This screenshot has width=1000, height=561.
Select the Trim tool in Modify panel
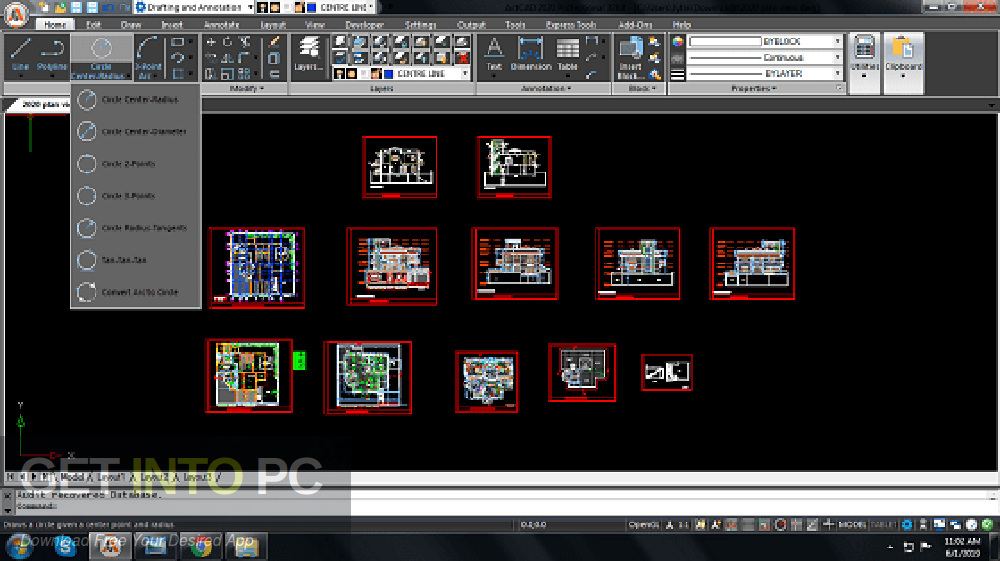coord(244,42)
